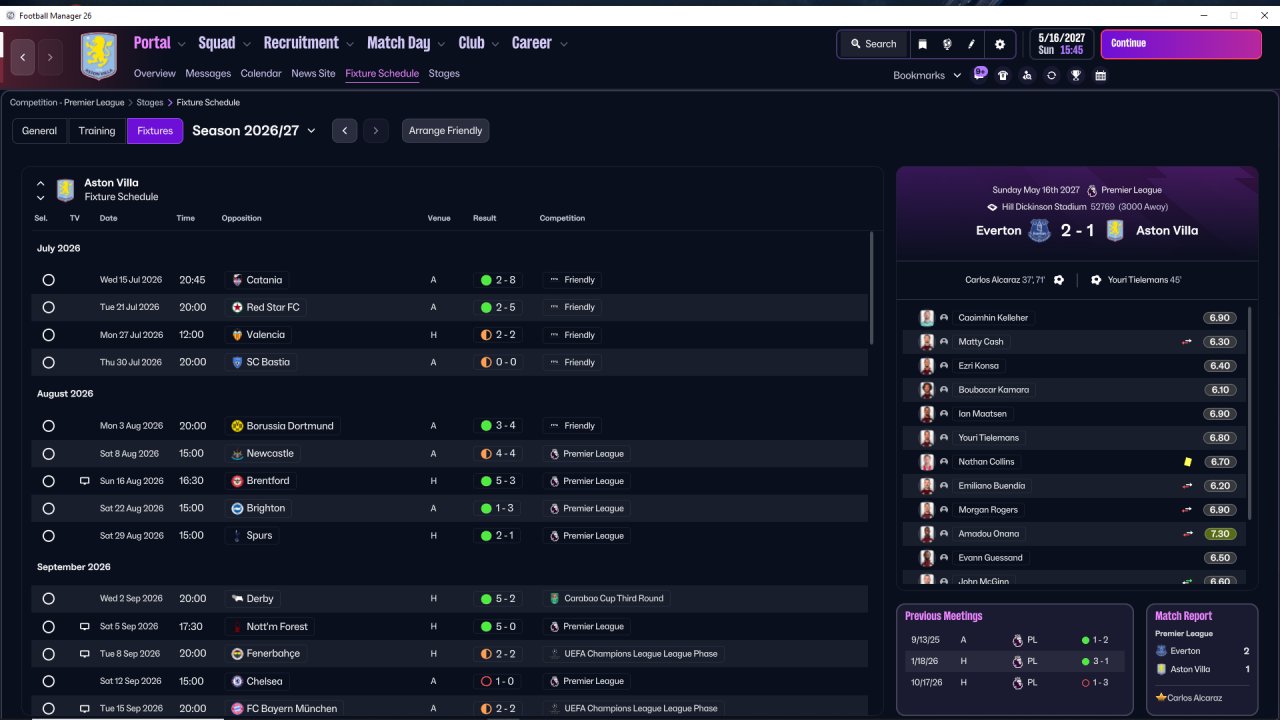Screen dimensions: 1280x720
Task: Open the News Site subtab
Action: point(313,73)
